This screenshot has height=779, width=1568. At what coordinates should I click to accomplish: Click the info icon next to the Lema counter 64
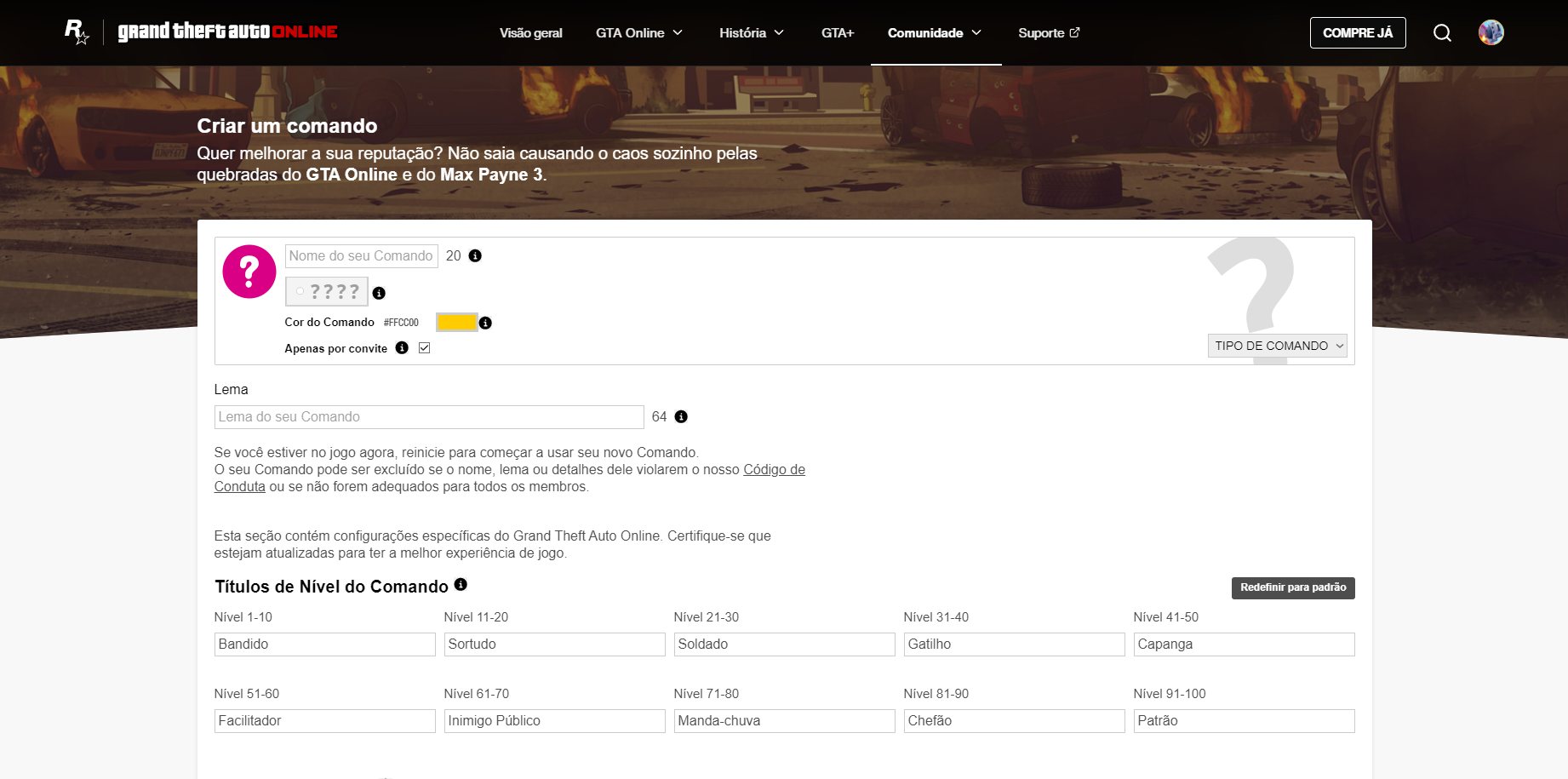click(x=679, y=417)
